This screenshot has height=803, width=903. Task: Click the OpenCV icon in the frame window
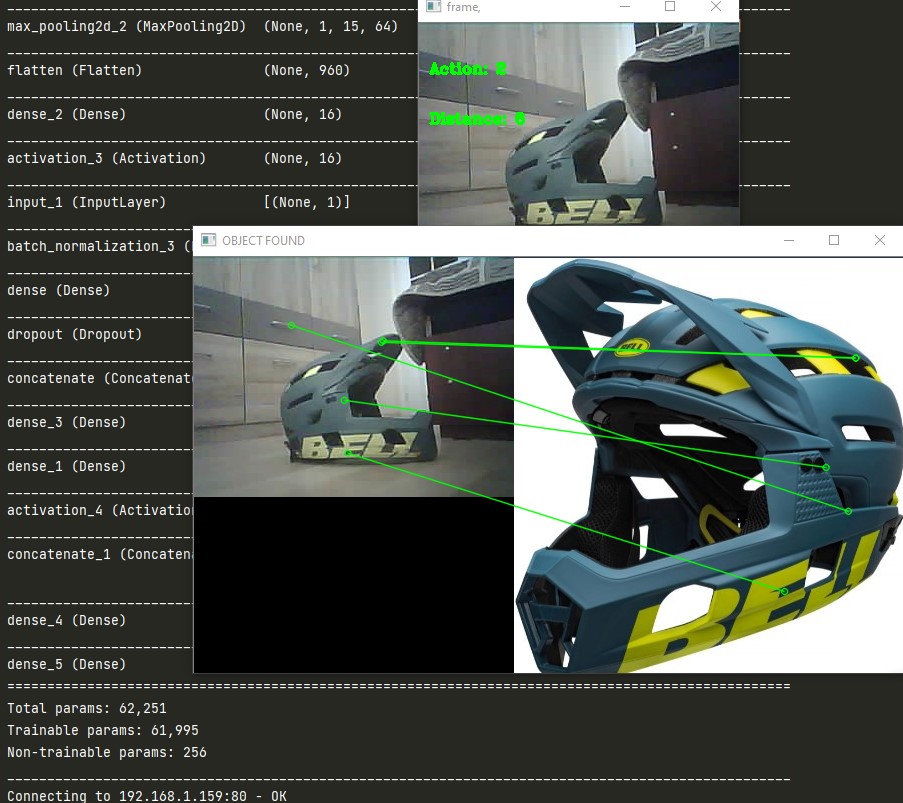(x=432, y=8)
